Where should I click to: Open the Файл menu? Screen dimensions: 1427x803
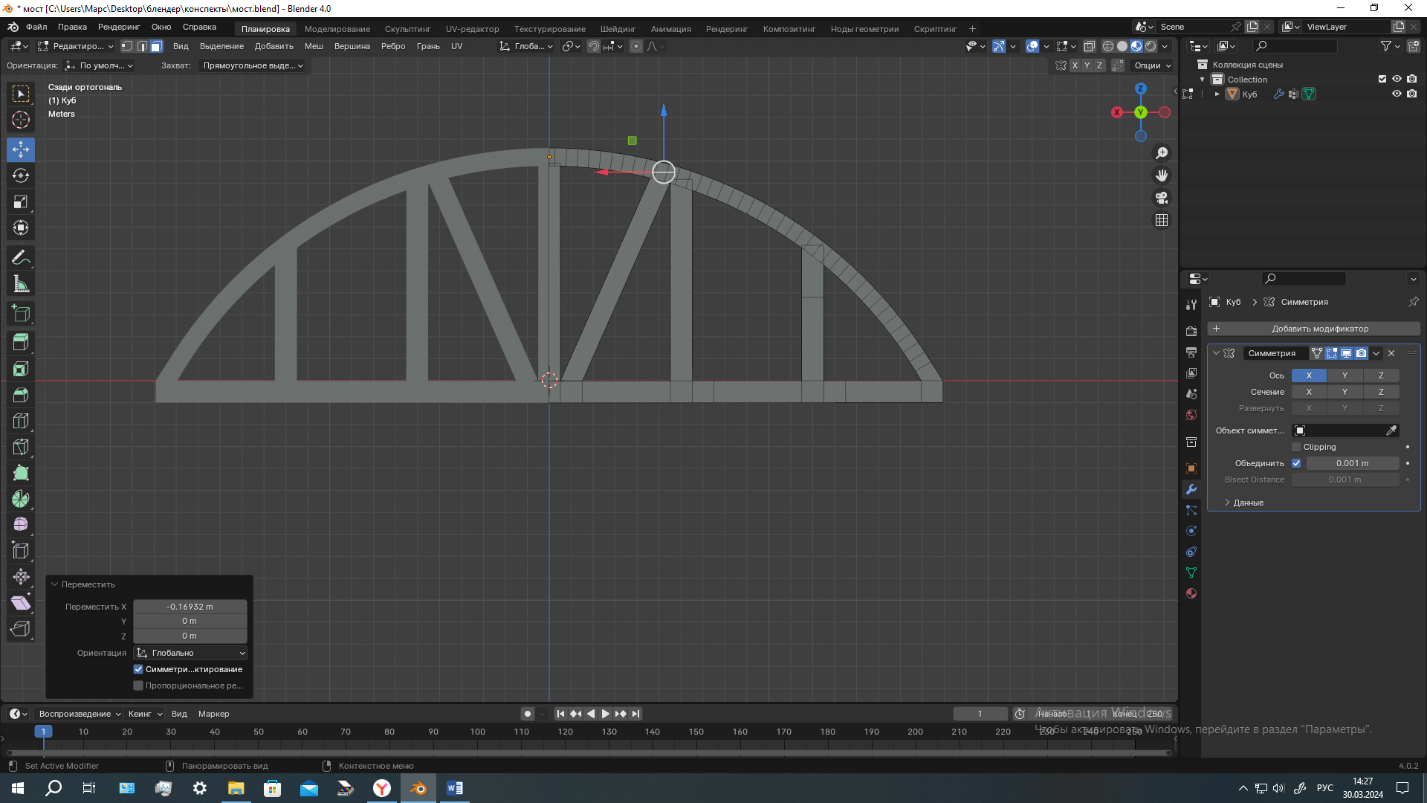click(36, 27)
